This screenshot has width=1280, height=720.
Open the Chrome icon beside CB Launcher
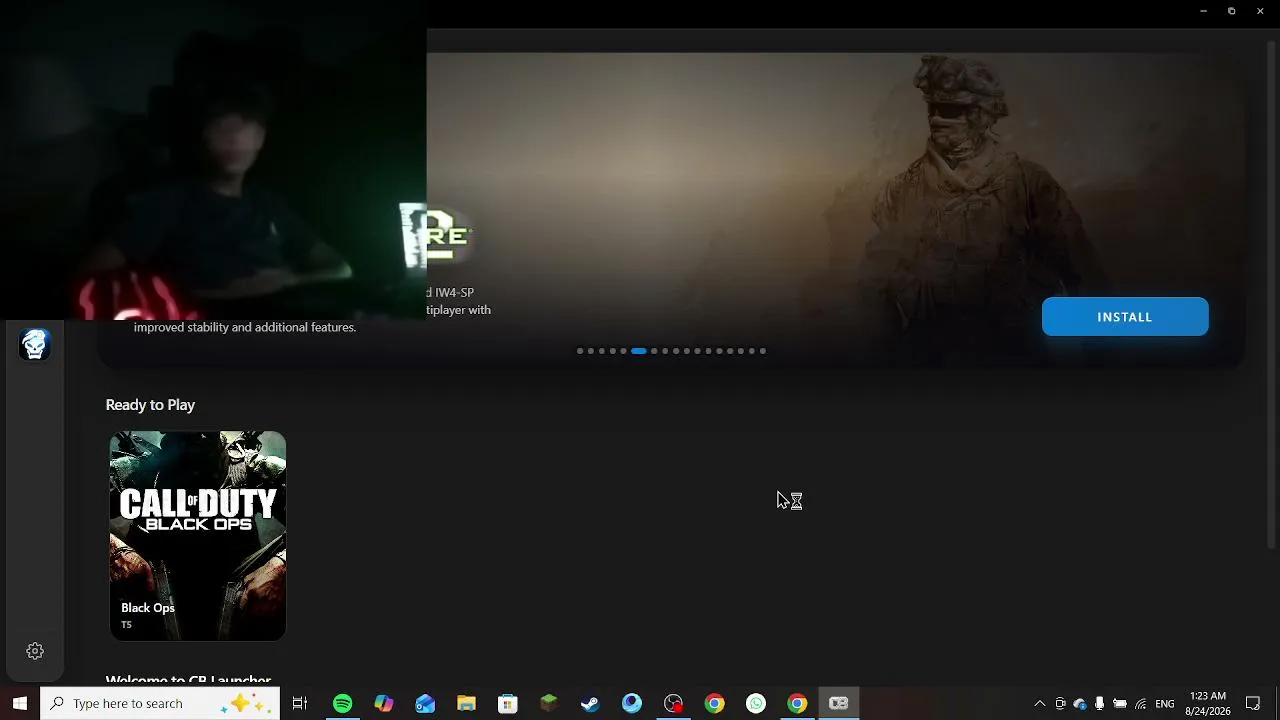(x=797, y=703)
